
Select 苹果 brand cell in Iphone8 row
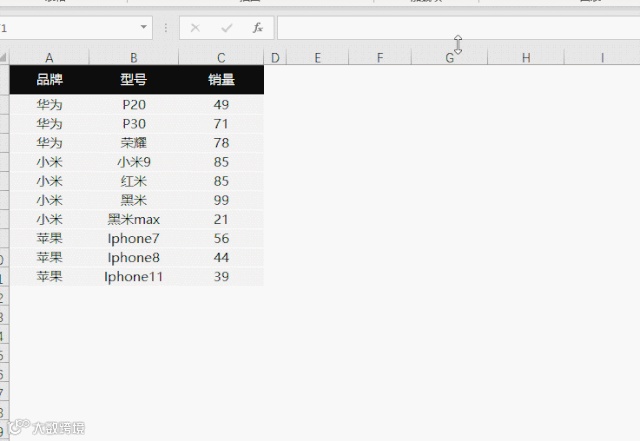pos(49,258)
